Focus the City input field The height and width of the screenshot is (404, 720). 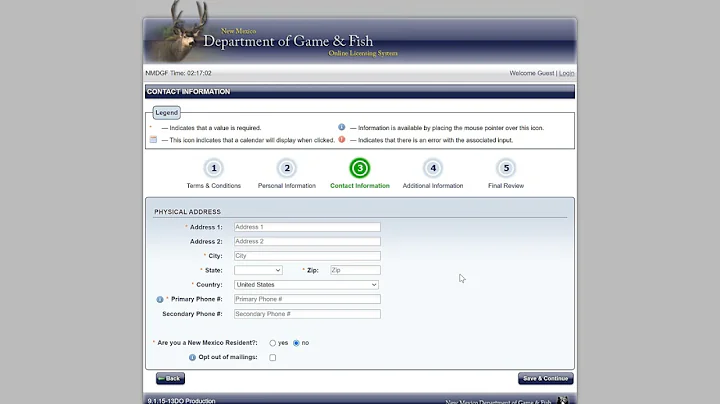[x=307, y=256]
